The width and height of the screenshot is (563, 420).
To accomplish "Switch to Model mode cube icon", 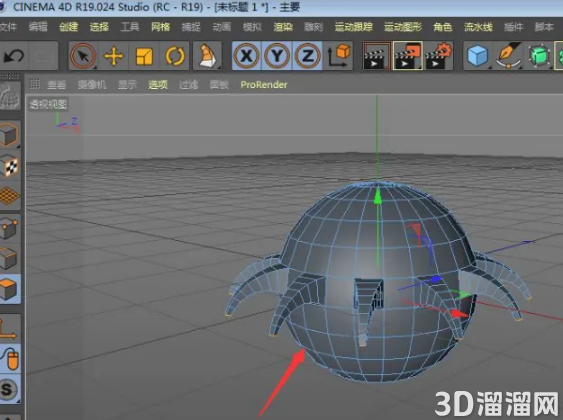I will [x=10, y=135].
